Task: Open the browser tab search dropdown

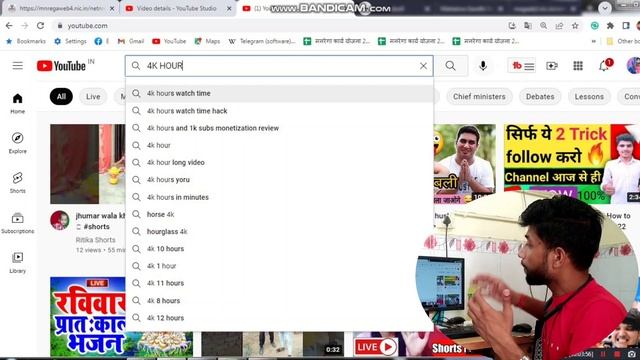Action: click(x=605, y=8)
